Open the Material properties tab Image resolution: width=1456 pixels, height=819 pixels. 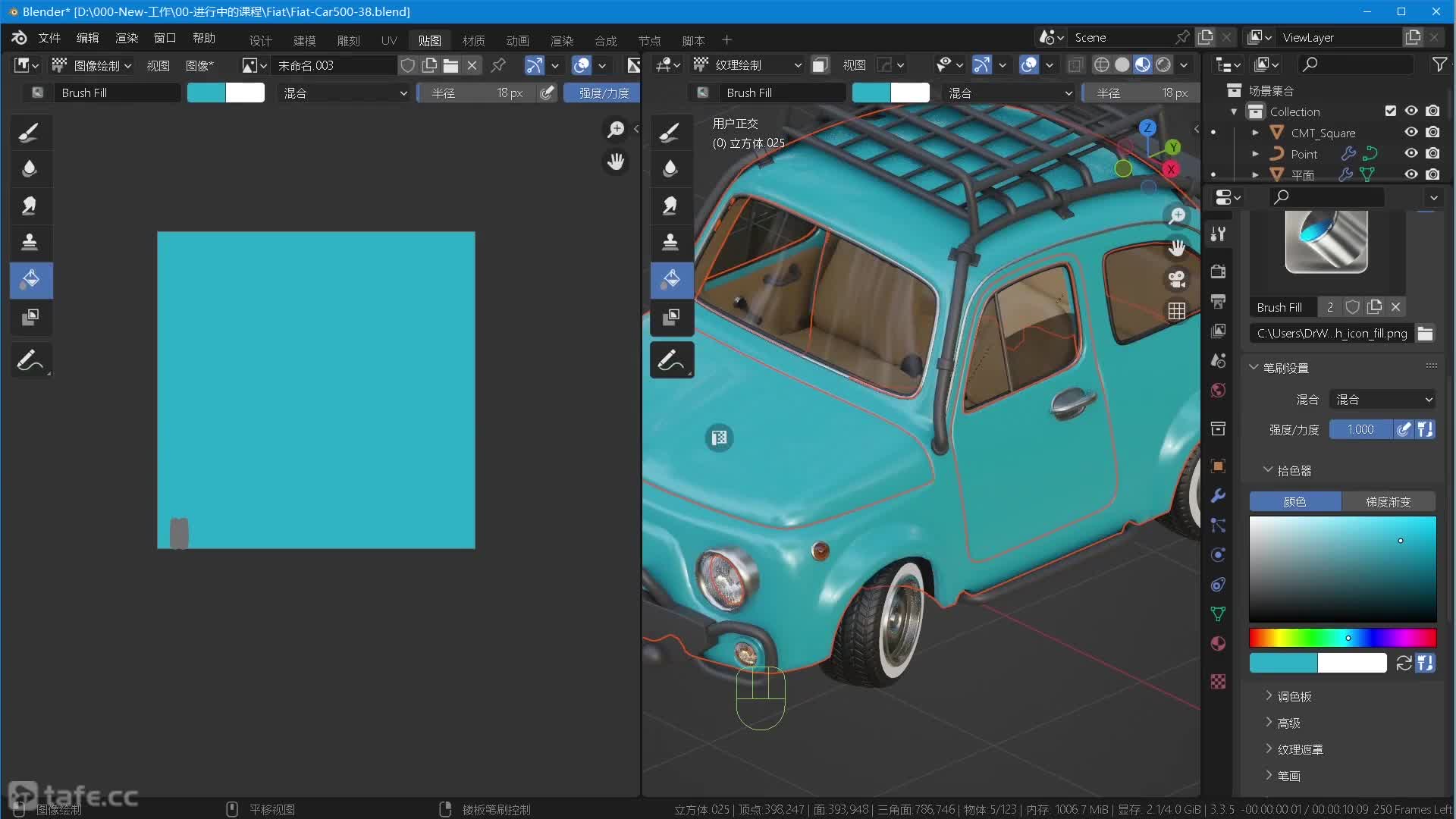1218,644
